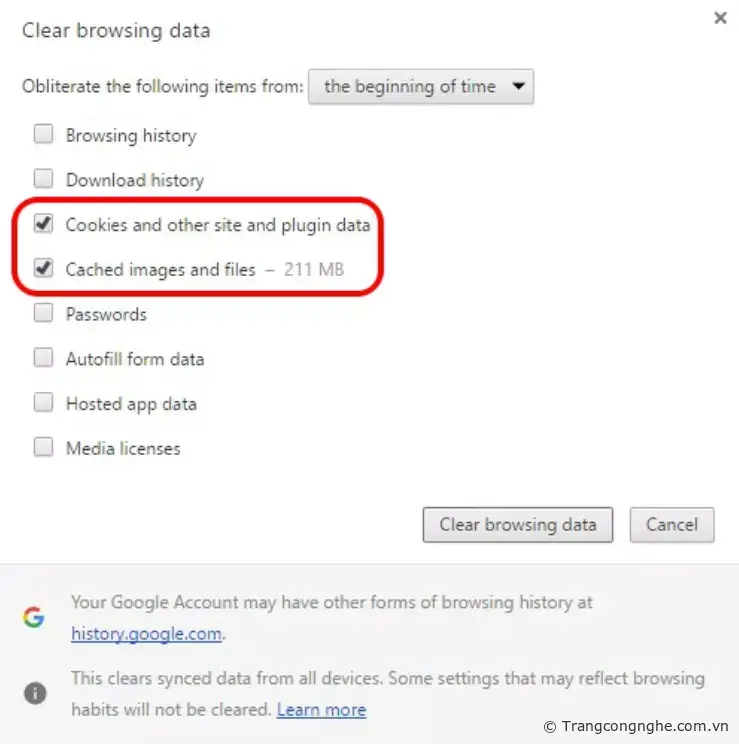Tick the Download history checkbox

(x=43, y=180)
